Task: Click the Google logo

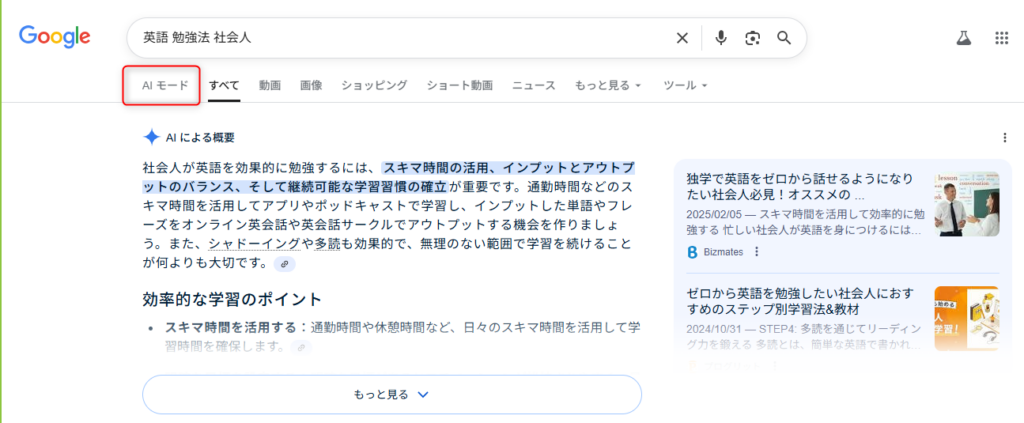Action: point(55,37)
